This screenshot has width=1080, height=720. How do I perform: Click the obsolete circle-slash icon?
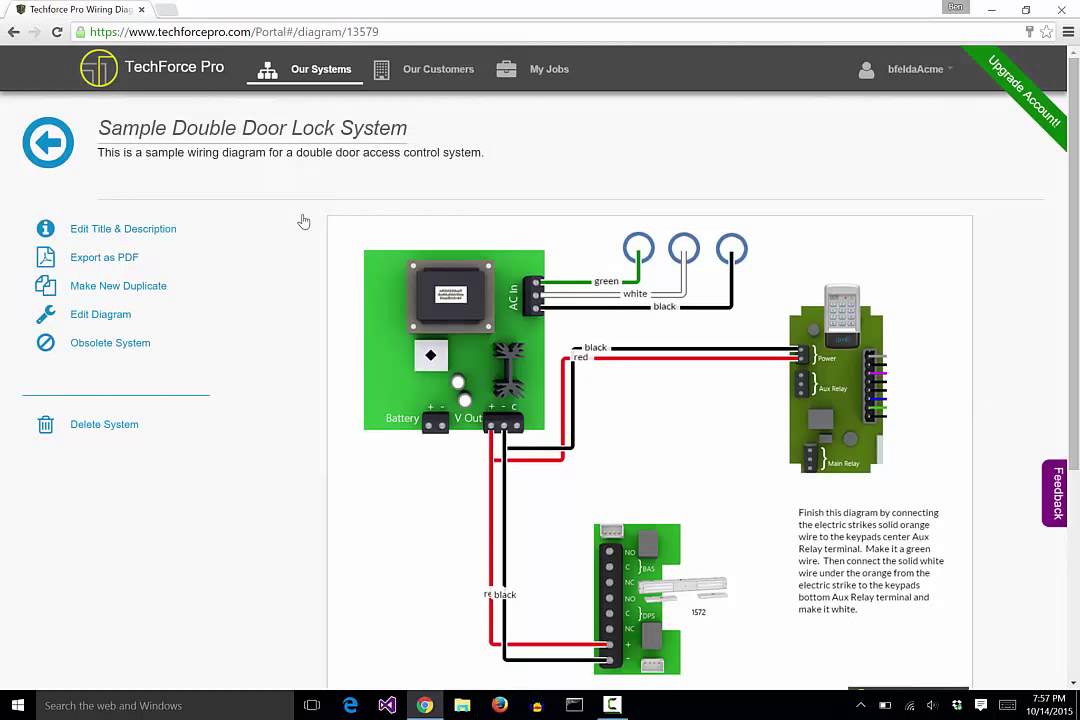click(45, 342)
